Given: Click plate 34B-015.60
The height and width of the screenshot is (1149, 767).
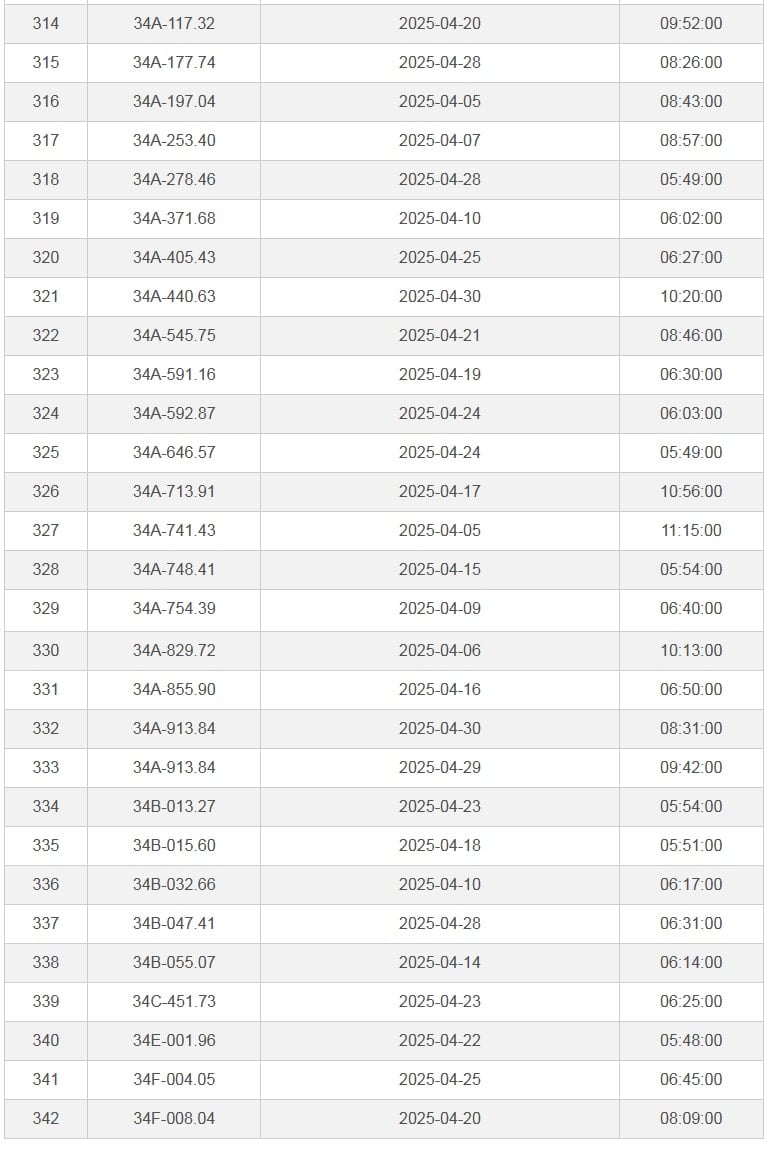Looking at the screenshot, I should [x=174, y=845].
